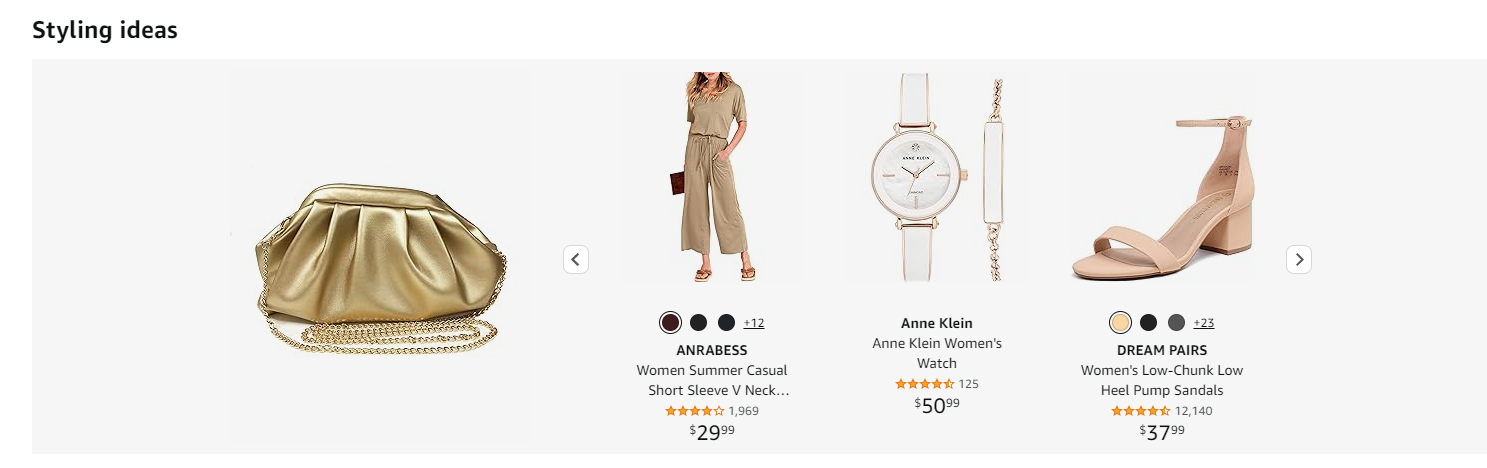1487x468 pixels.
Task: Click the nude block heel sandal image
Action: (1162, 197)
